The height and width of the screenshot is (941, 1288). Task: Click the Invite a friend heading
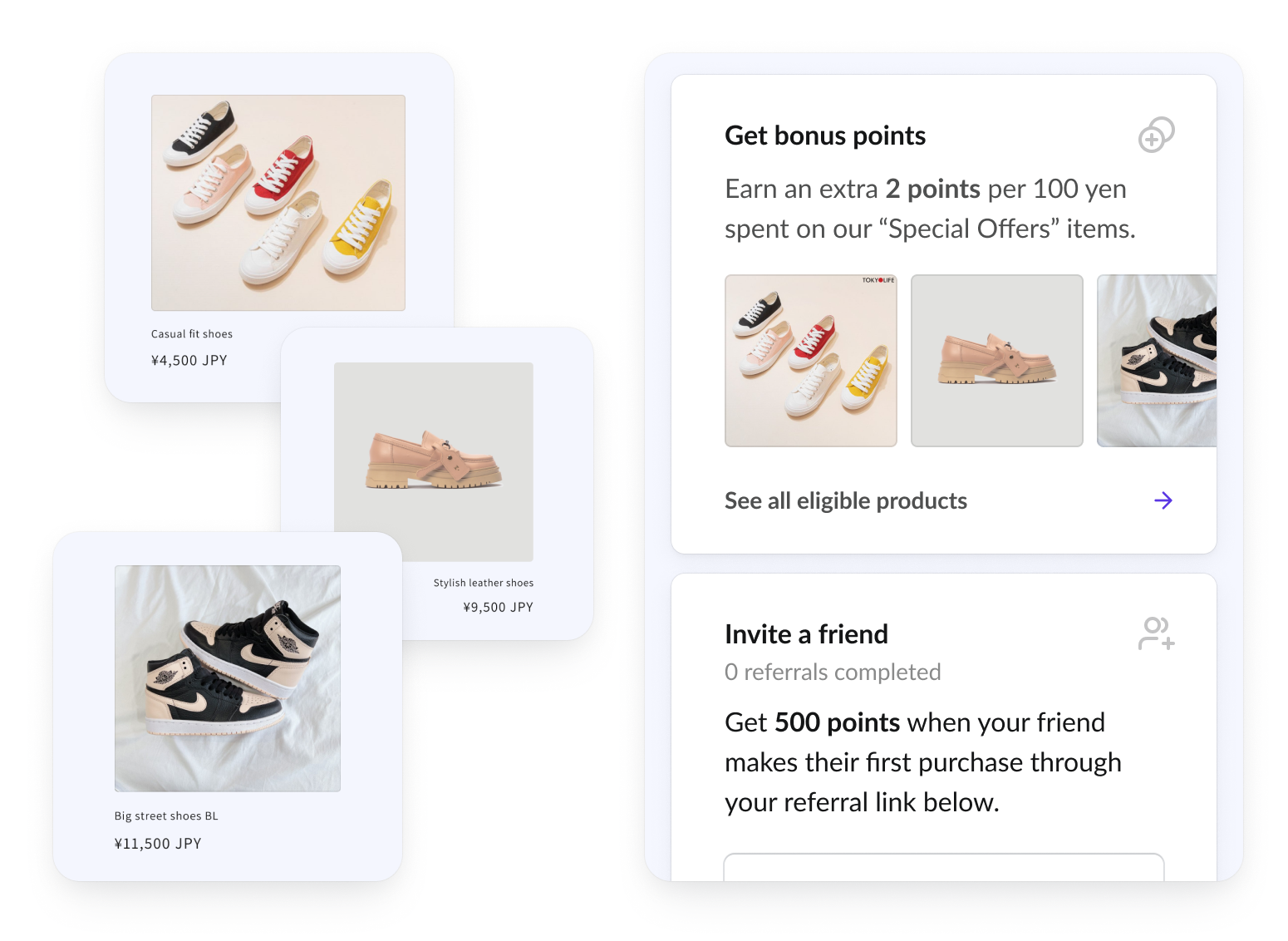806,634
